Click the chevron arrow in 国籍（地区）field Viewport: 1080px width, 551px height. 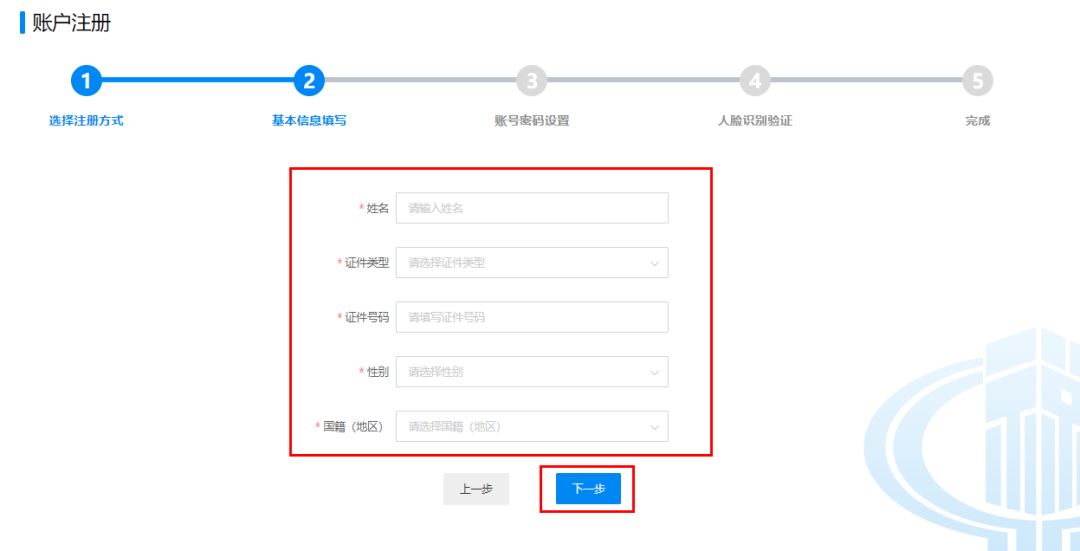(654, 427)
